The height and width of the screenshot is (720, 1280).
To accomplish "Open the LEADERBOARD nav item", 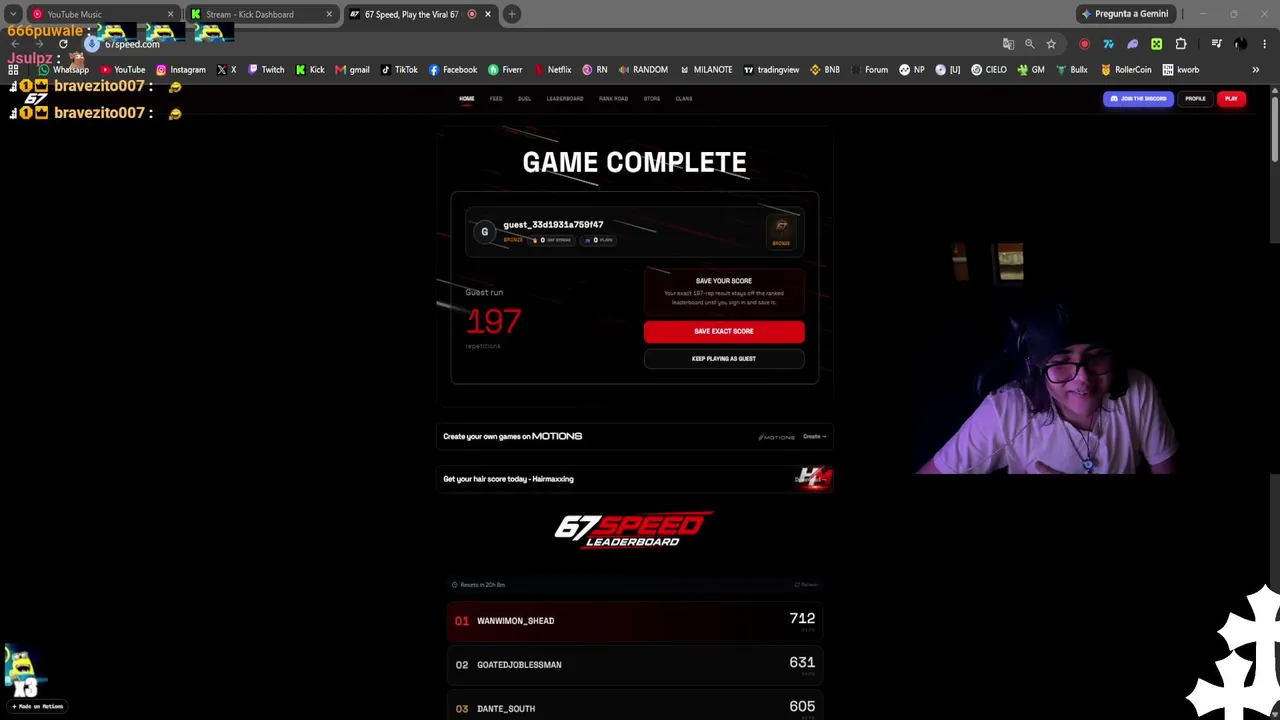I will click(x=565, y=99).
